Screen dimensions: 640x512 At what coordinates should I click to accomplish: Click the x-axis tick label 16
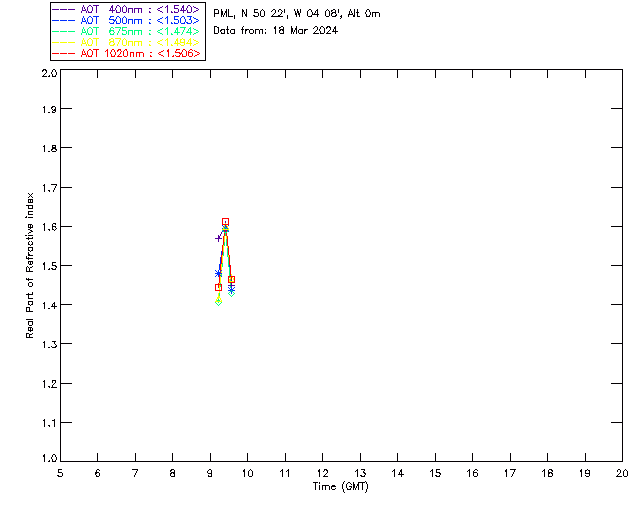tap(472, 473)
